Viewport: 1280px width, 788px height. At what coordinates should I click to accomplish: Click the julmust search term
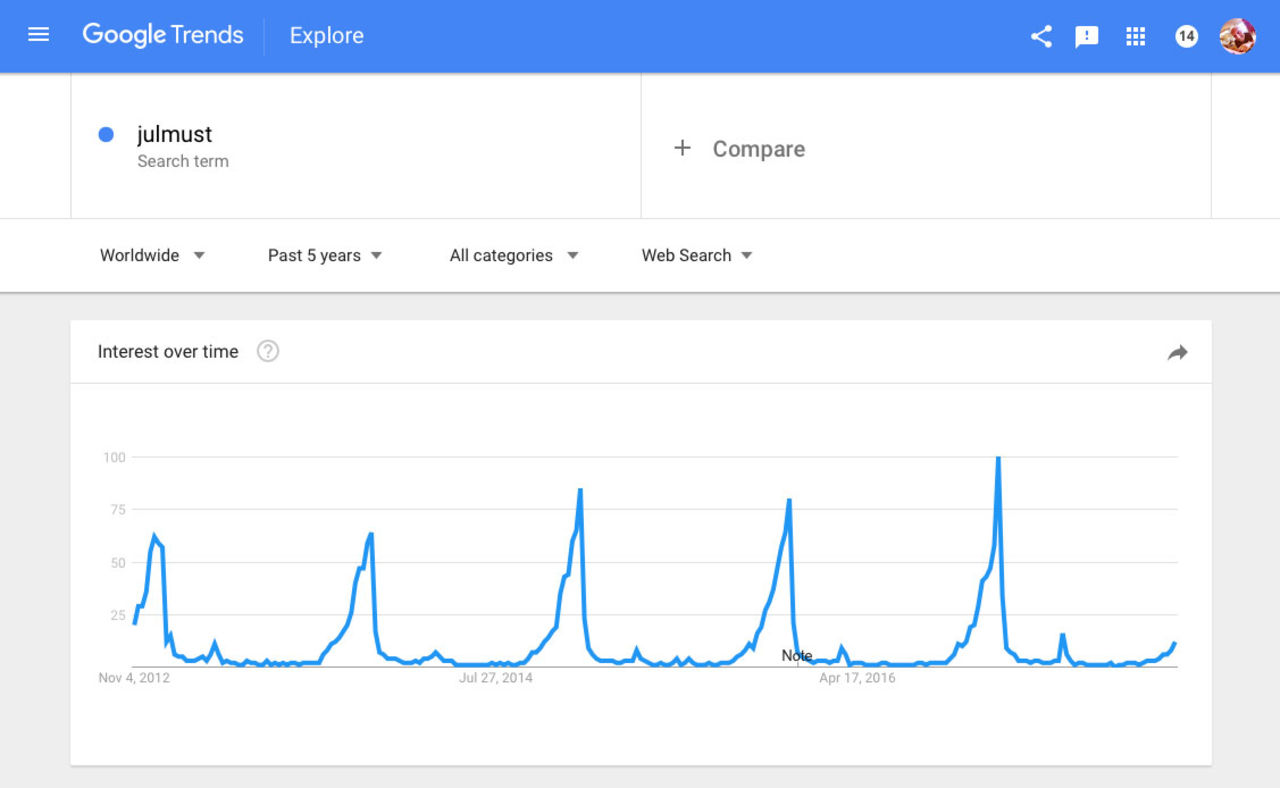click(x=175, y=134)
